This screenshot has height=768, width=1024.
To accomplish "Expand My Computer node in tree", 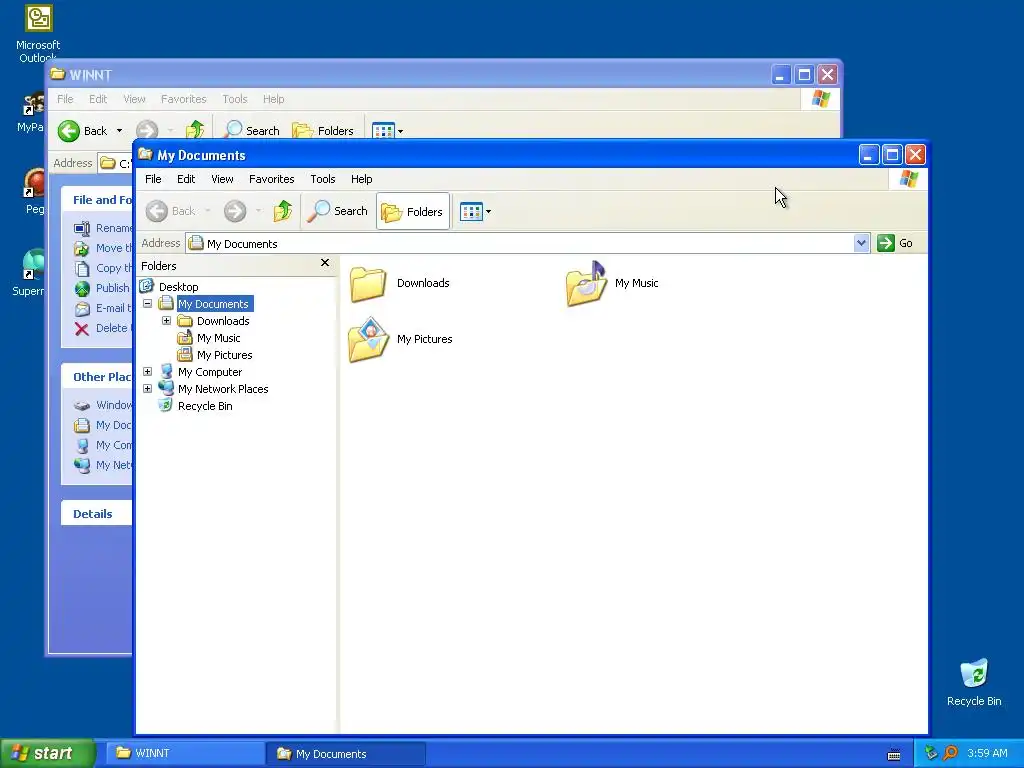I will click(148, 372).
